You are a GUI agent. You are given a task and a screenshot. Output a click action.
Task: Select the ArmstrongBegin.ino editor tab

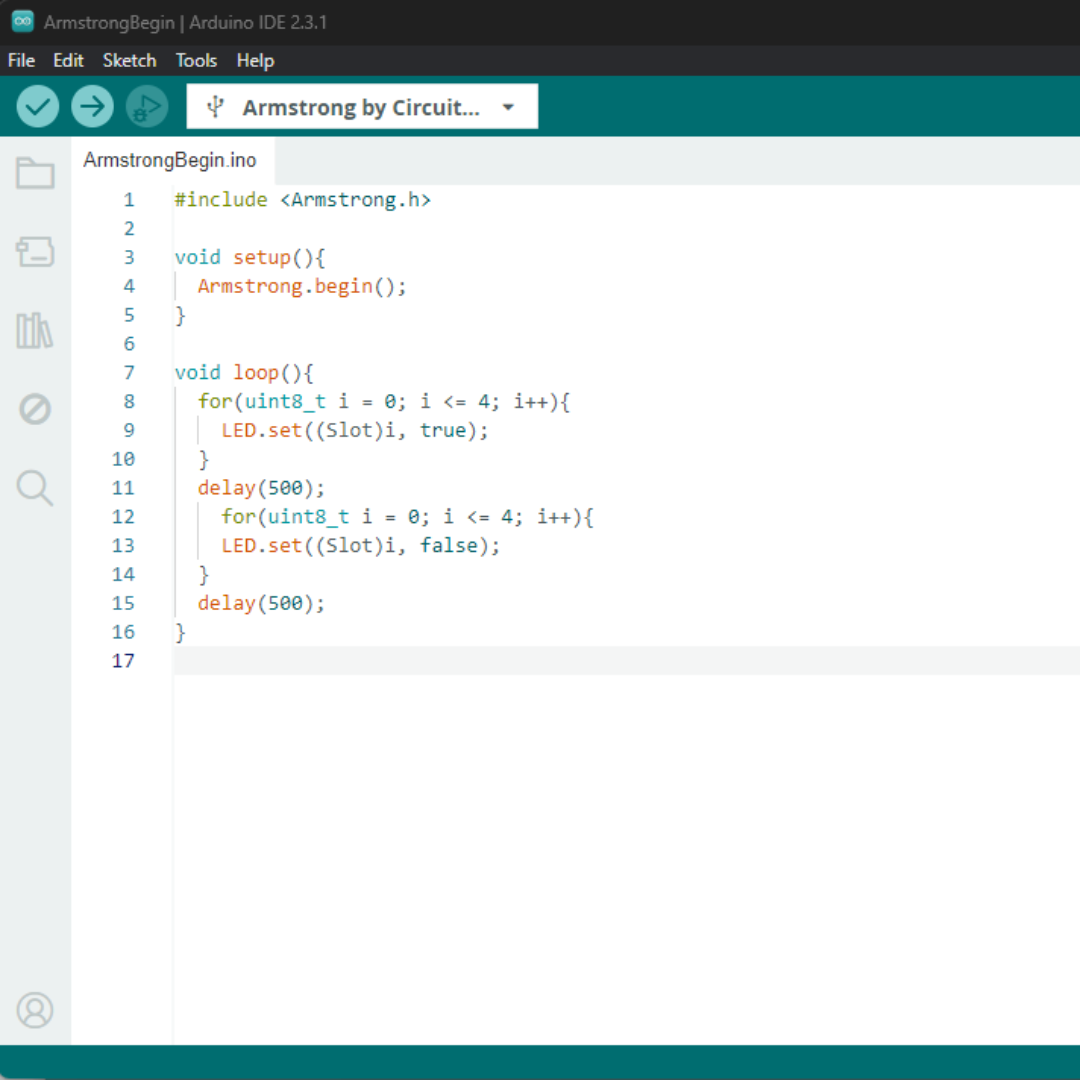coord(170,160)
